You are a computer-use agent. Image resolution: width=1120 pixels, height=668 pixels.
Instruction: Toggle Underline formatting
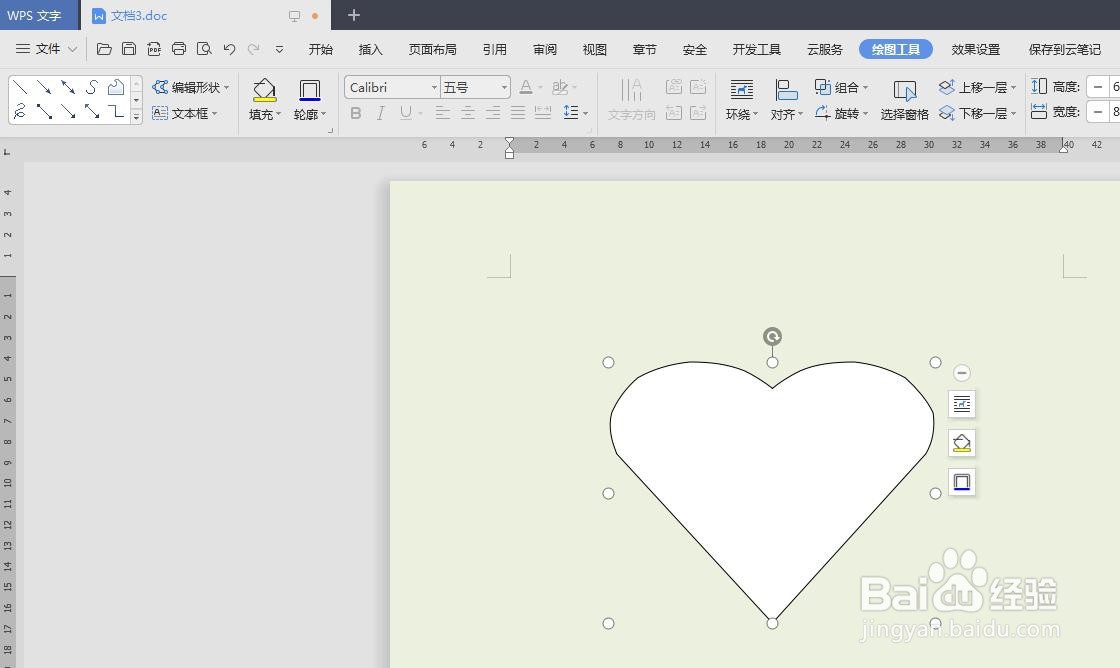tap(406, 113)
